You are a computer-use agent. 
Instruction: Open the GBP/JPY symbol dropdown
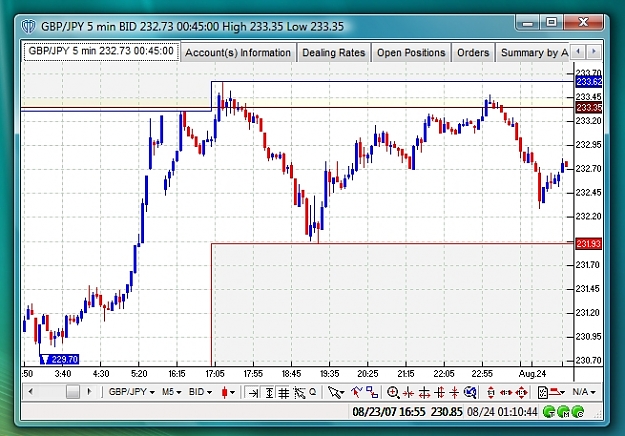tap(132, 392)
